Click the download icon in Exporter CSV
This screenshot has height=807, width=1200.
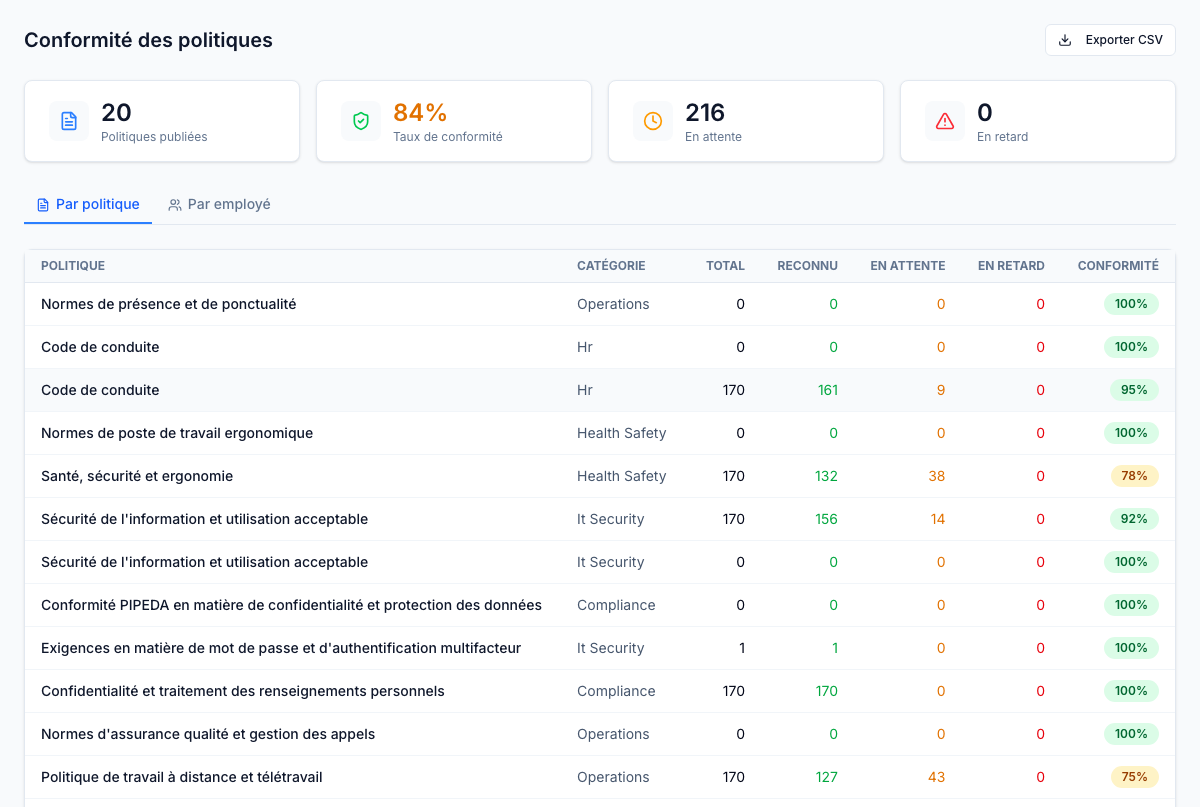coord(1065,40)
